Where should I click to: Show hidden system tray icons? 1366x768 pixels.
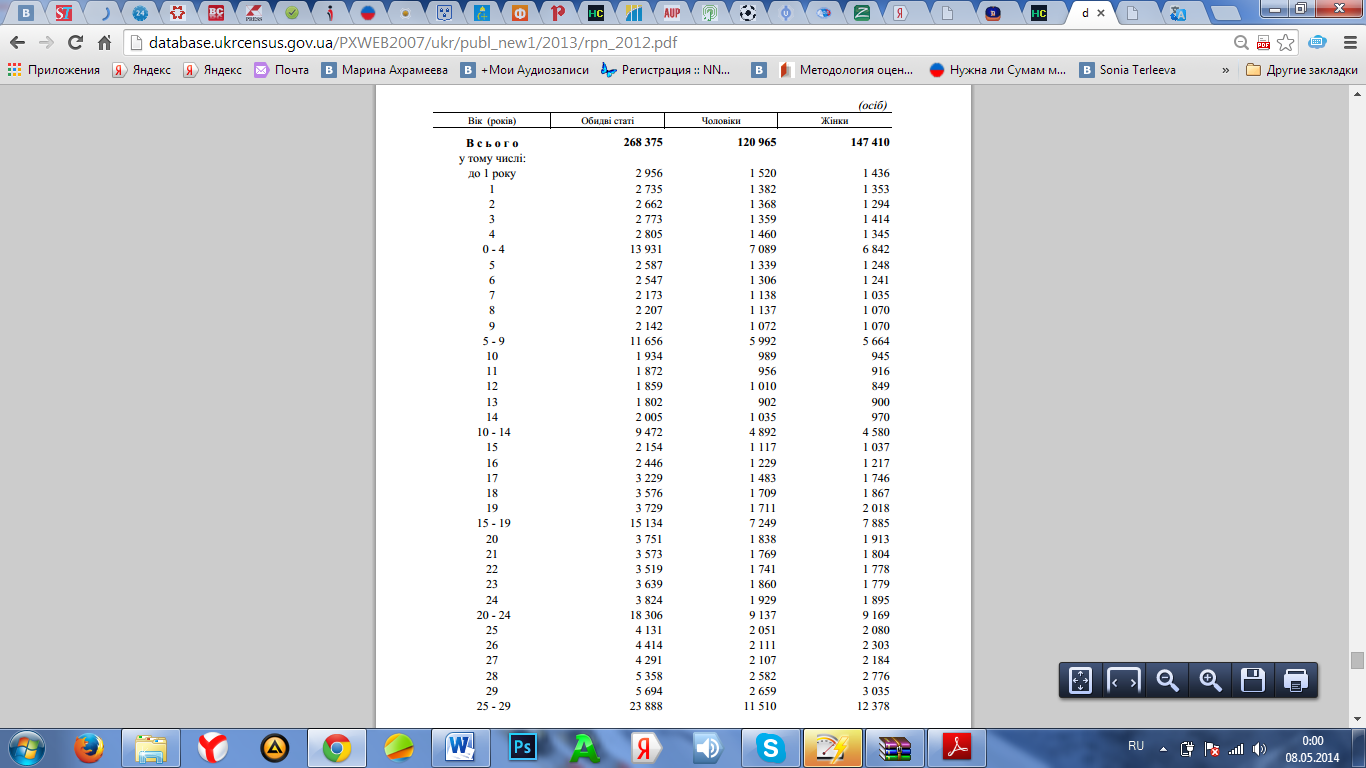point(1164,747)
